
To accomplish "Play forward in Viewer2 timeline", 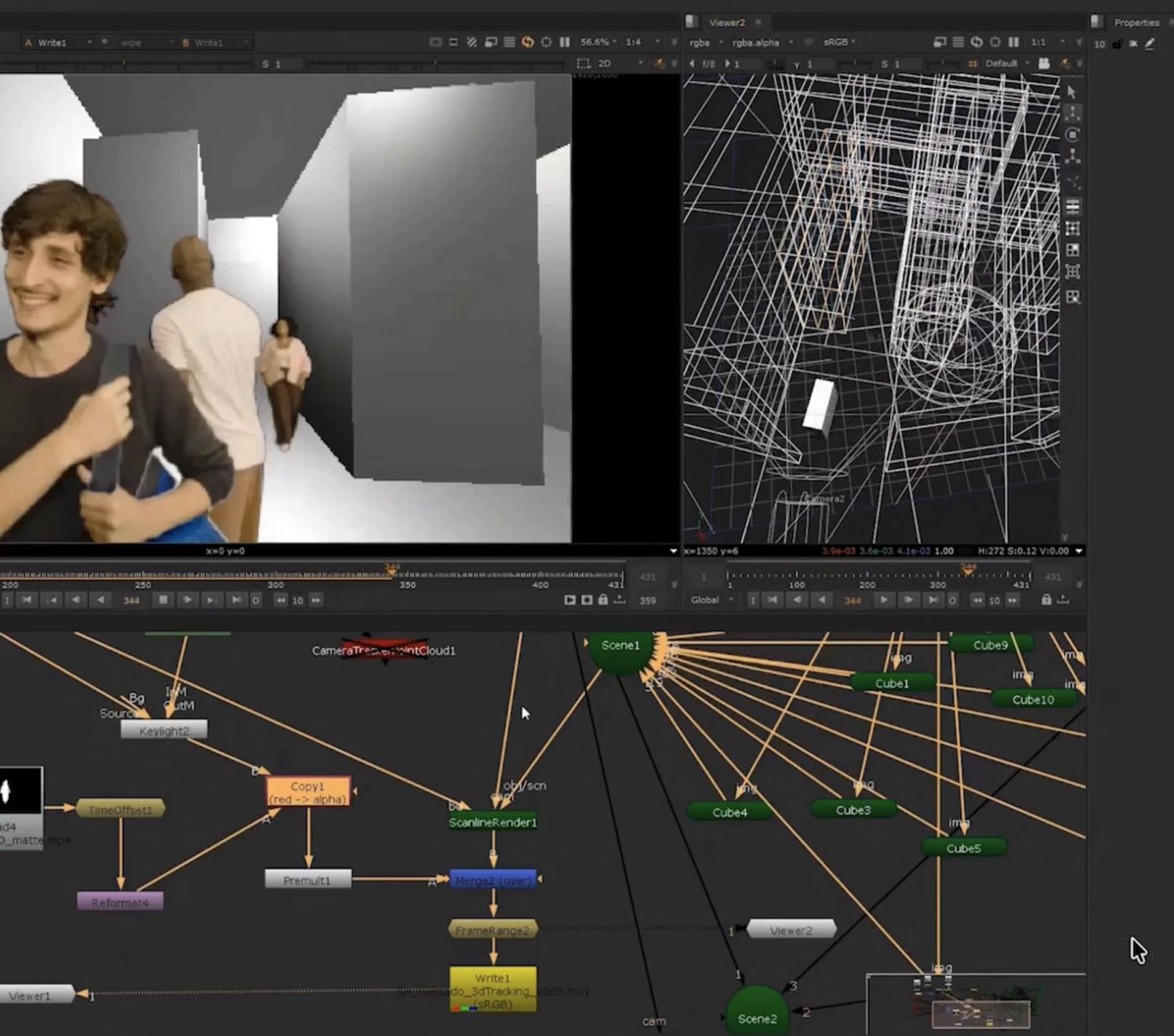I will point(884,600).
